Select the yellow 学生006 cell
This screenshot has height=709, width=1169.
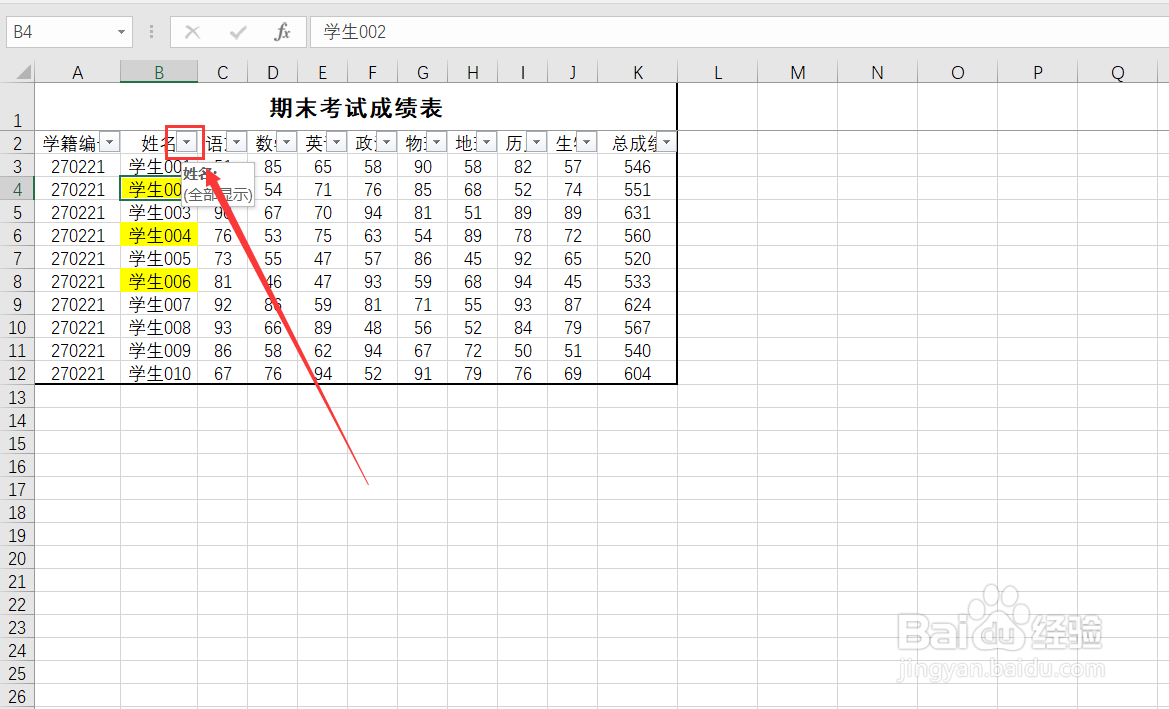(158, 281)
